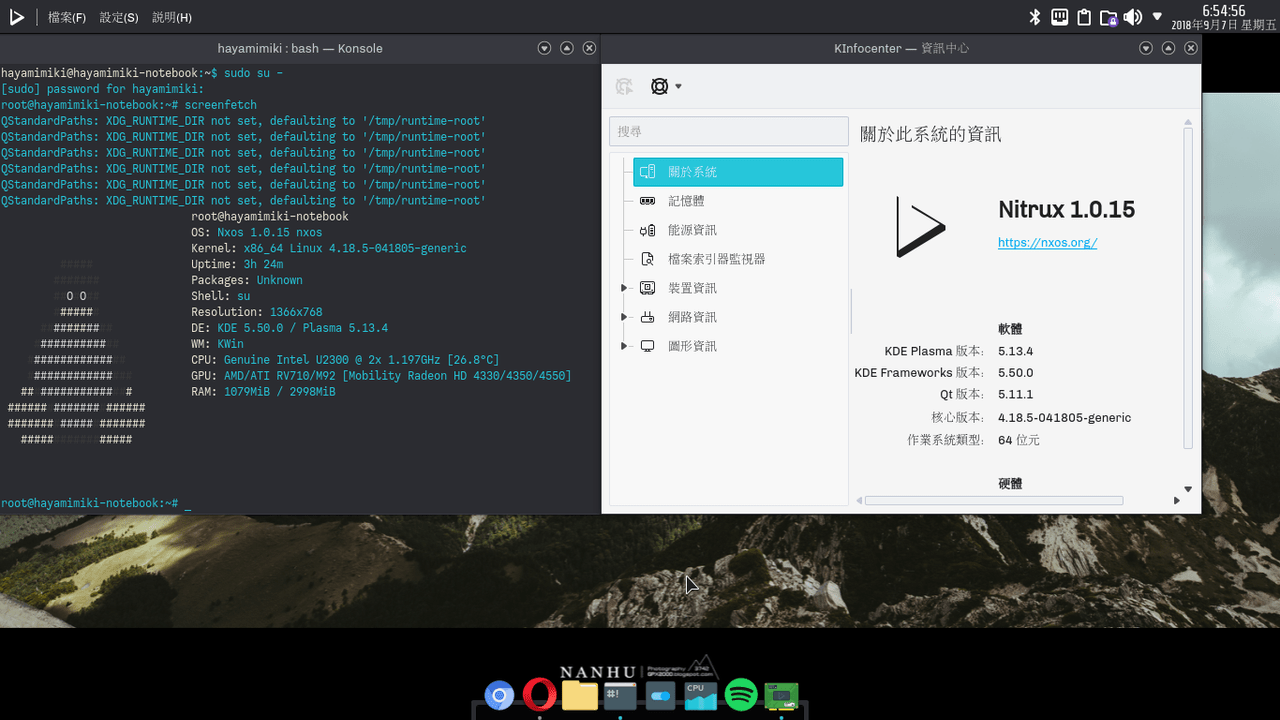
Task: Click the 搜尋 search field
Action: 729,131
